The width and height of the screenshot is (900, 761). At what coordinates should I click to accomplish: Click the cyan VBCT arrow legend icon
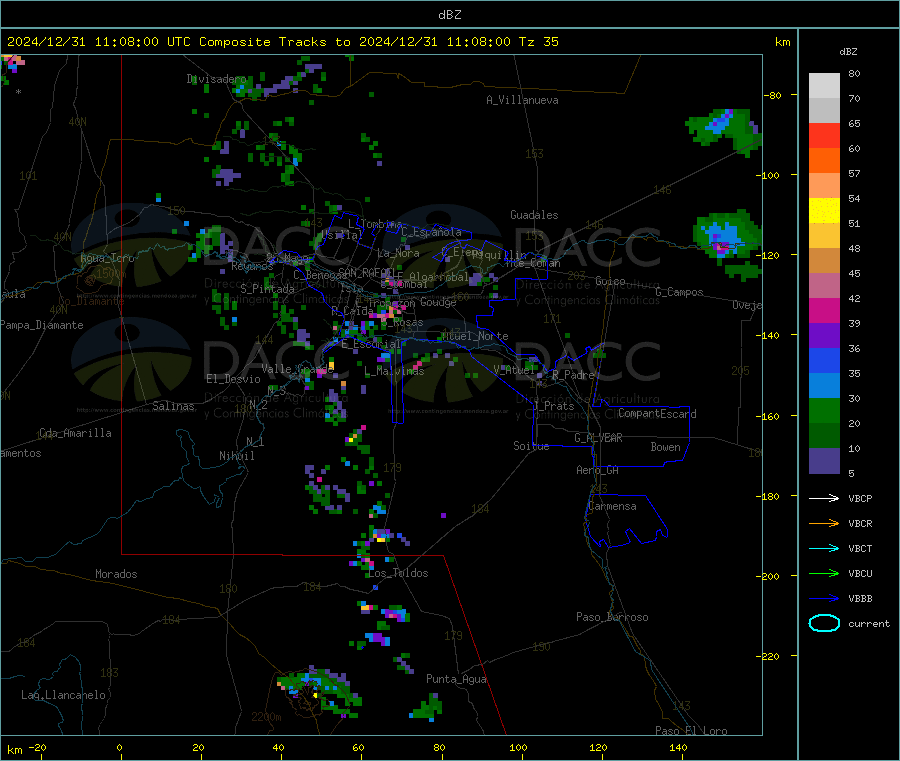824,549
